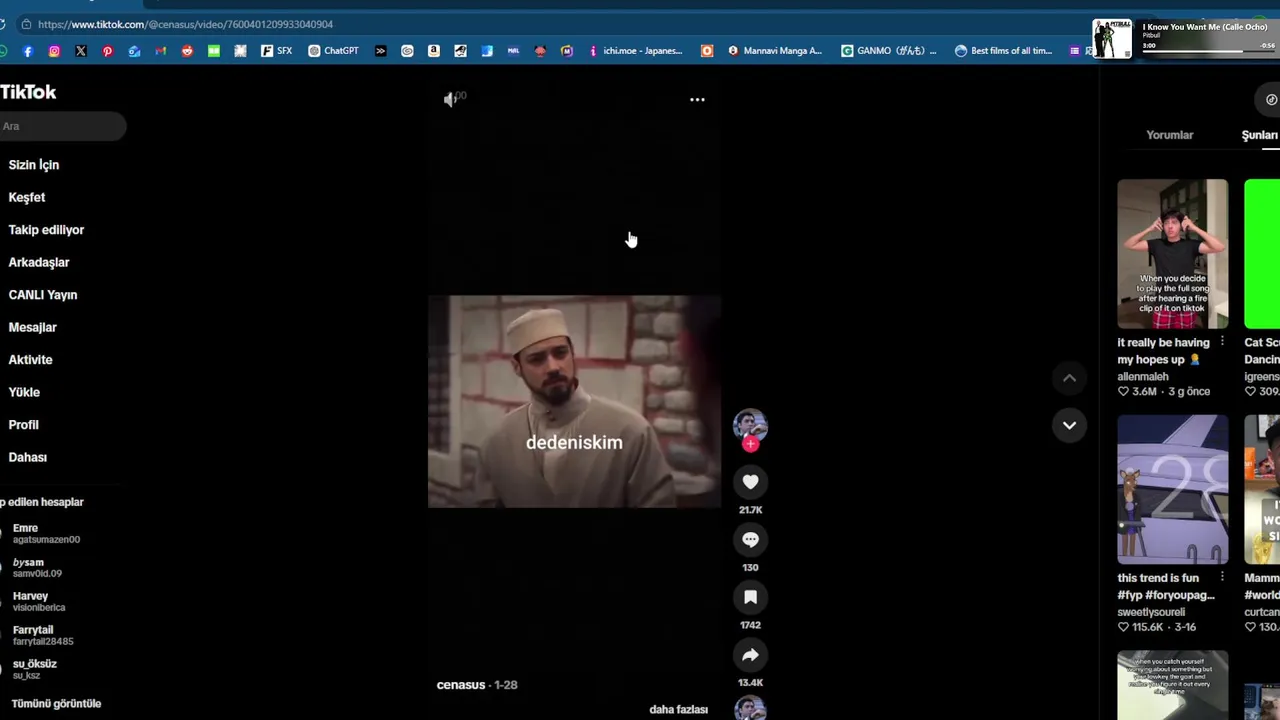Viewport: 1280px width, 720px height.
Task: Expand description with daha fazlası
Action: coord(678,710)
